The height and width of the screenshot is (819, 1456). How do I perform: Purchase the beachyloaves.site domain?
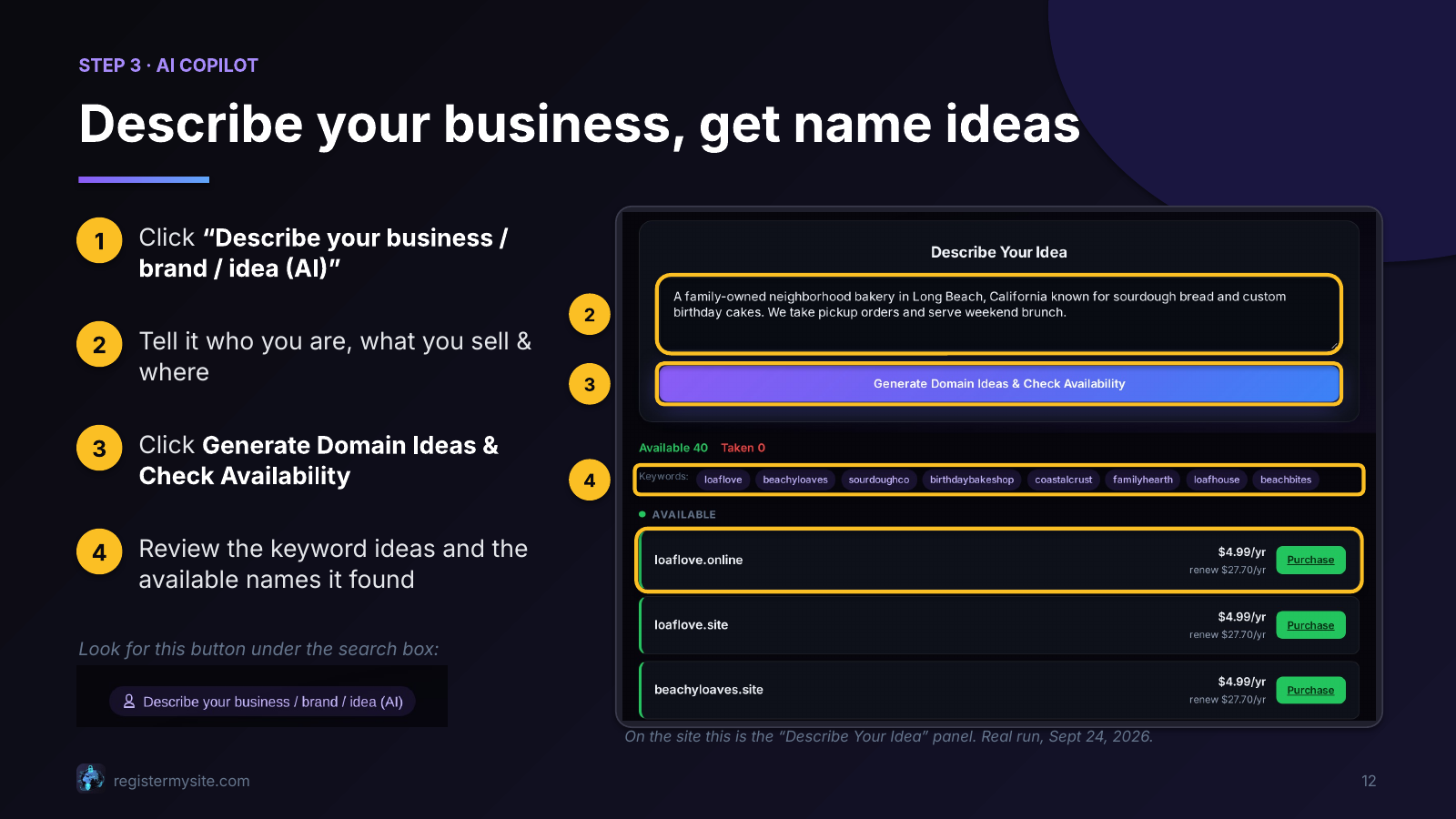tap(1310, 690)
